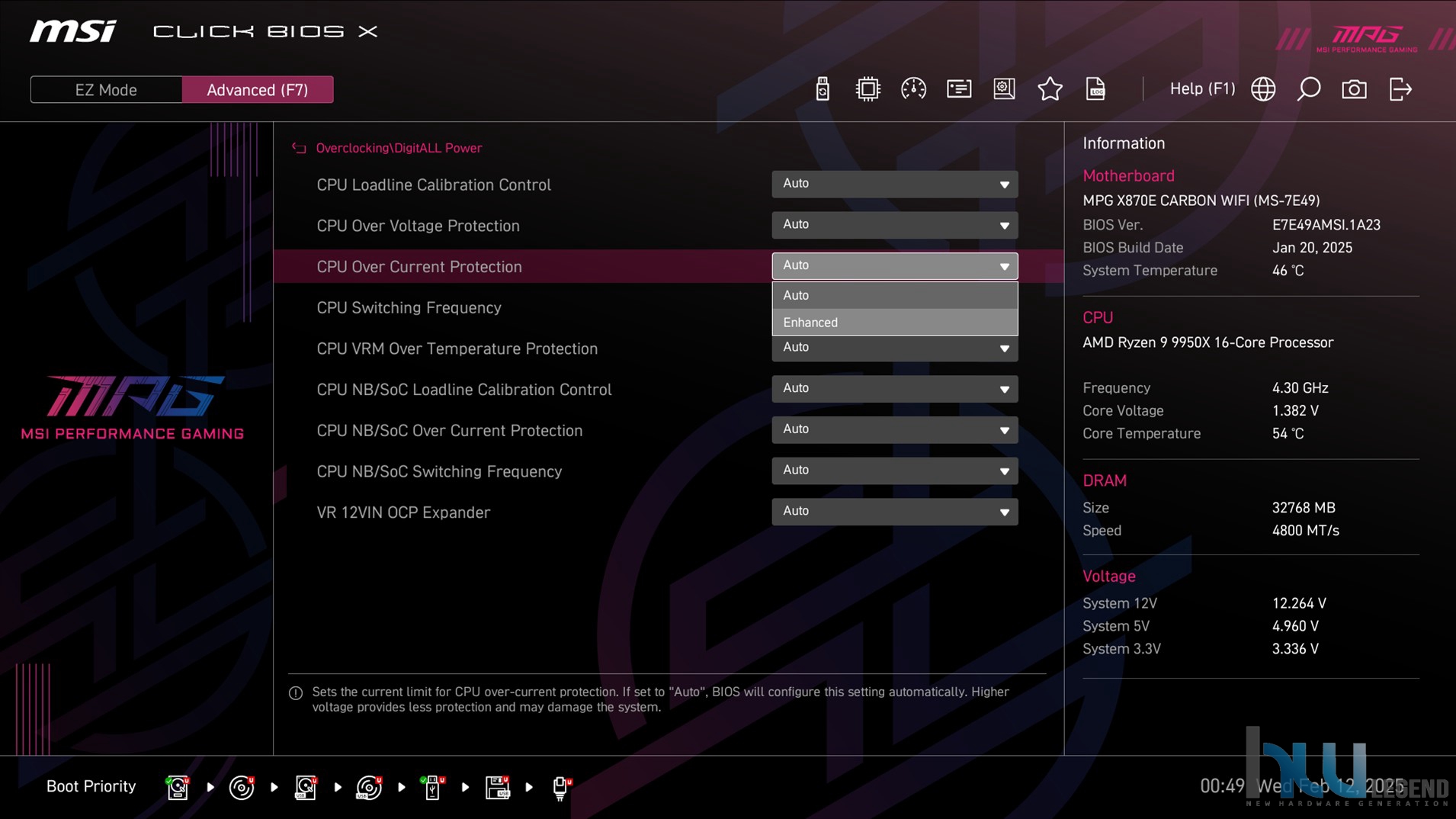The image size is (1456, 819).
Task: Select CPU Over Current Protection label
Action: (419, 267)
